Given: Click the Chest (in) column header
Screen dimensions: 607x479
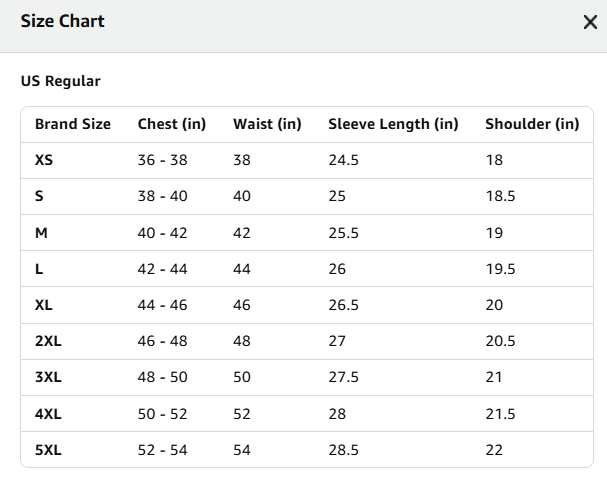Looking at the screenshot, I should [x=172, y=124].
